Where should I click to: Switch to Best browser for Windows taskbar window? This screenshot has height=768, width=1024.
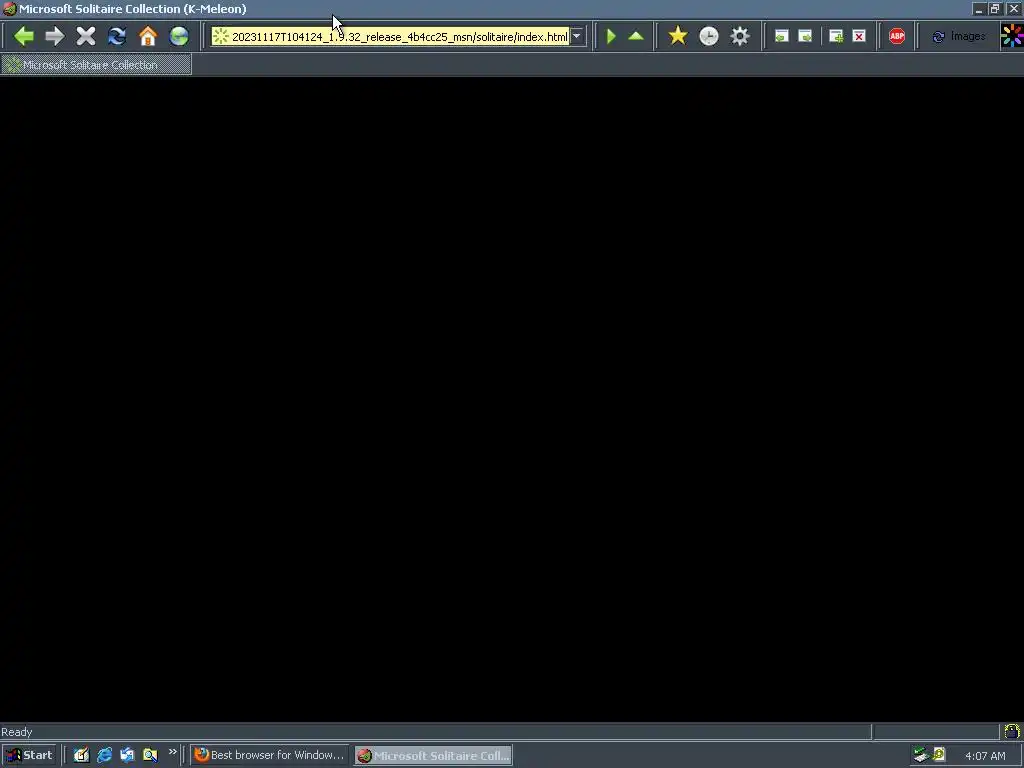click(270, 756)
